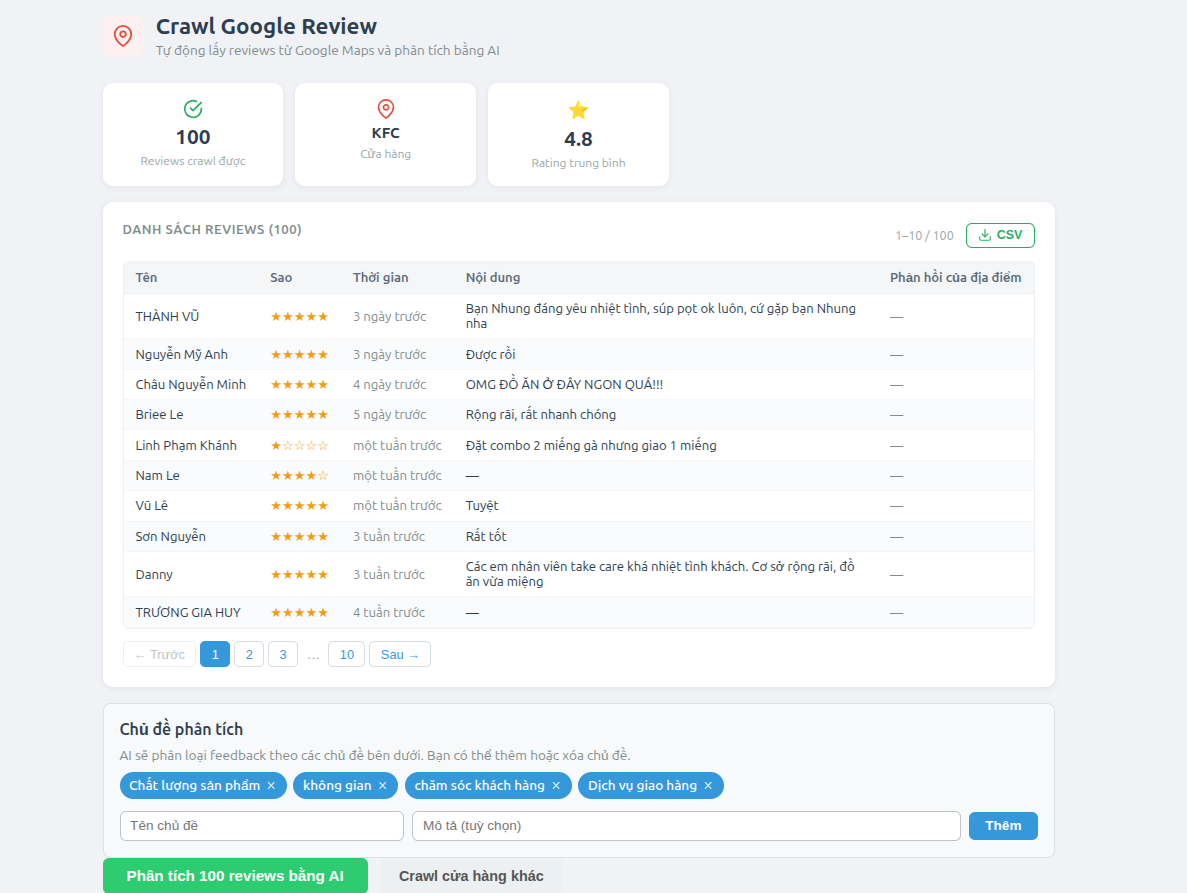
Task: Click Crawl cửa hàng khác button
Action: 471,876
